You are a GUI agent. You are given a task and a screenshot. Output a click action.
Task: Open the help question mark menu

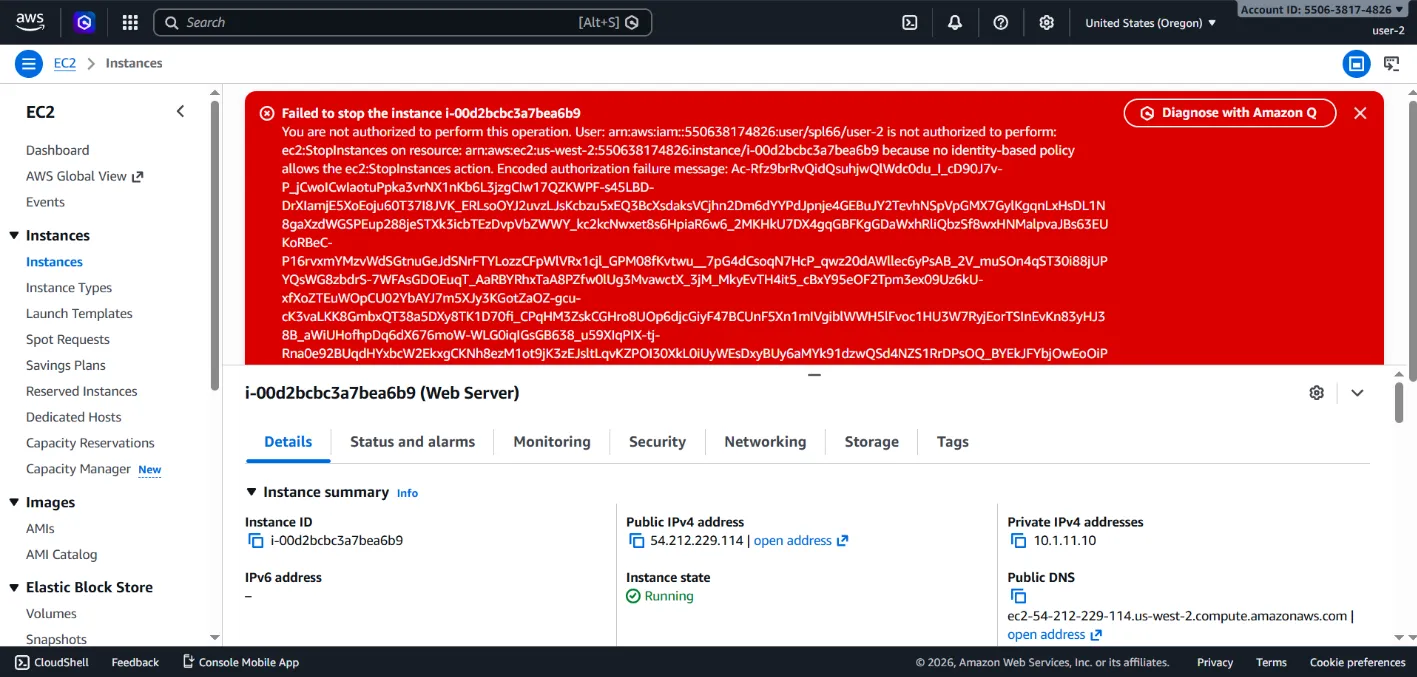[1001, 22]
